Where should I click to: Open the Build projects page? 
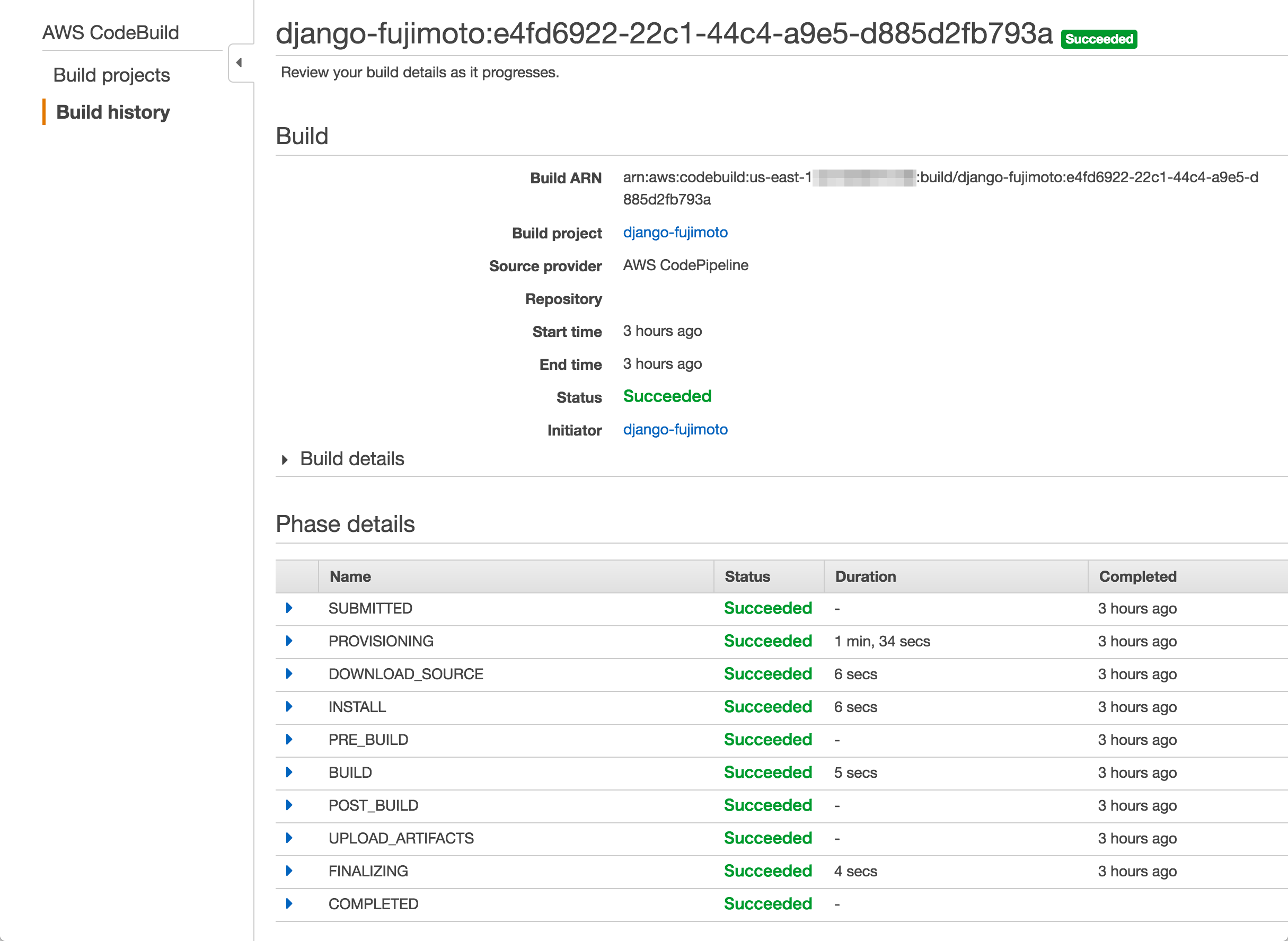coord(112,75)
